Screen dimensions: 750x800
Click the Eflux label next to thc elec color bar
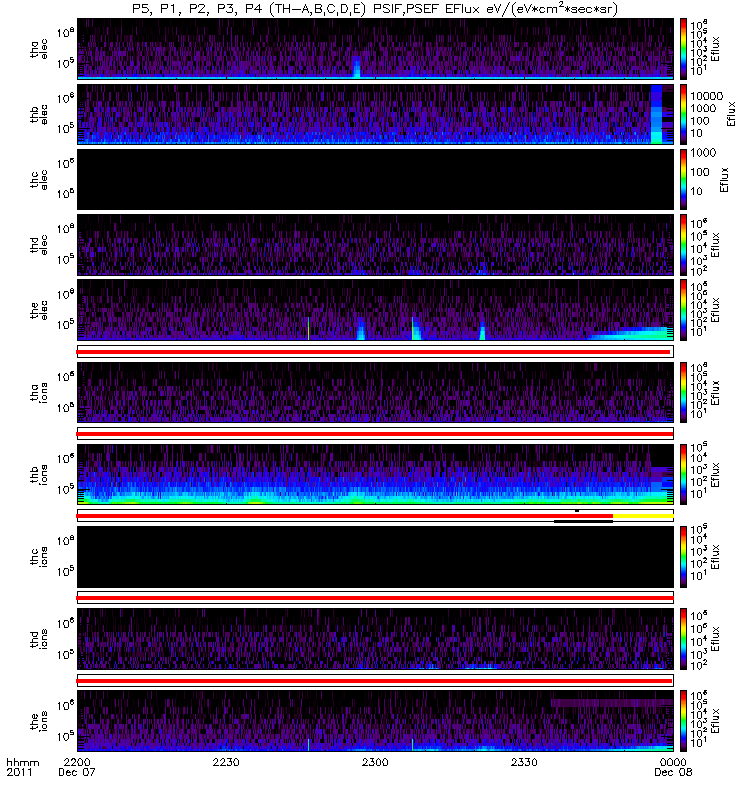click(724, 180)
